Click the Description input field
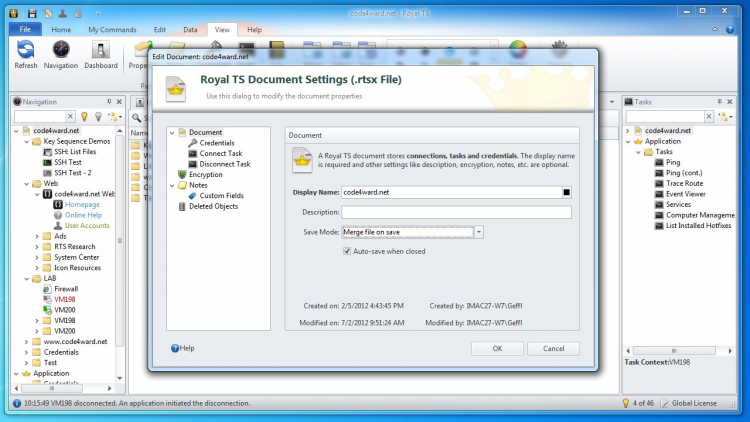750x422 pixels. [456, 212]
